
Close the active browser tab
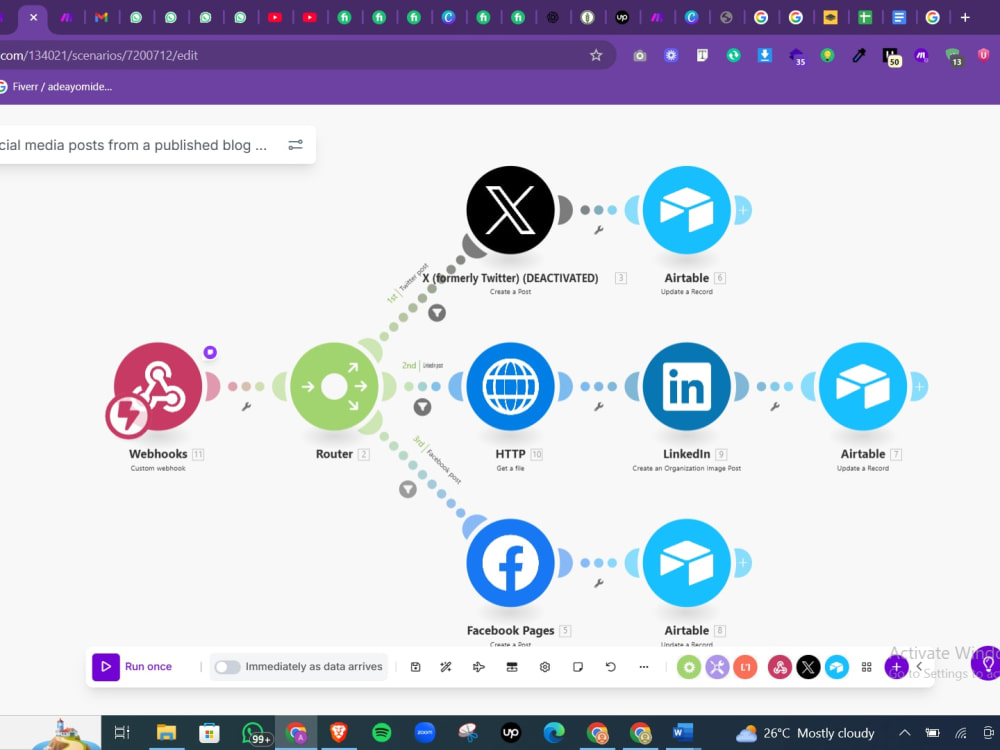[34, 17]
